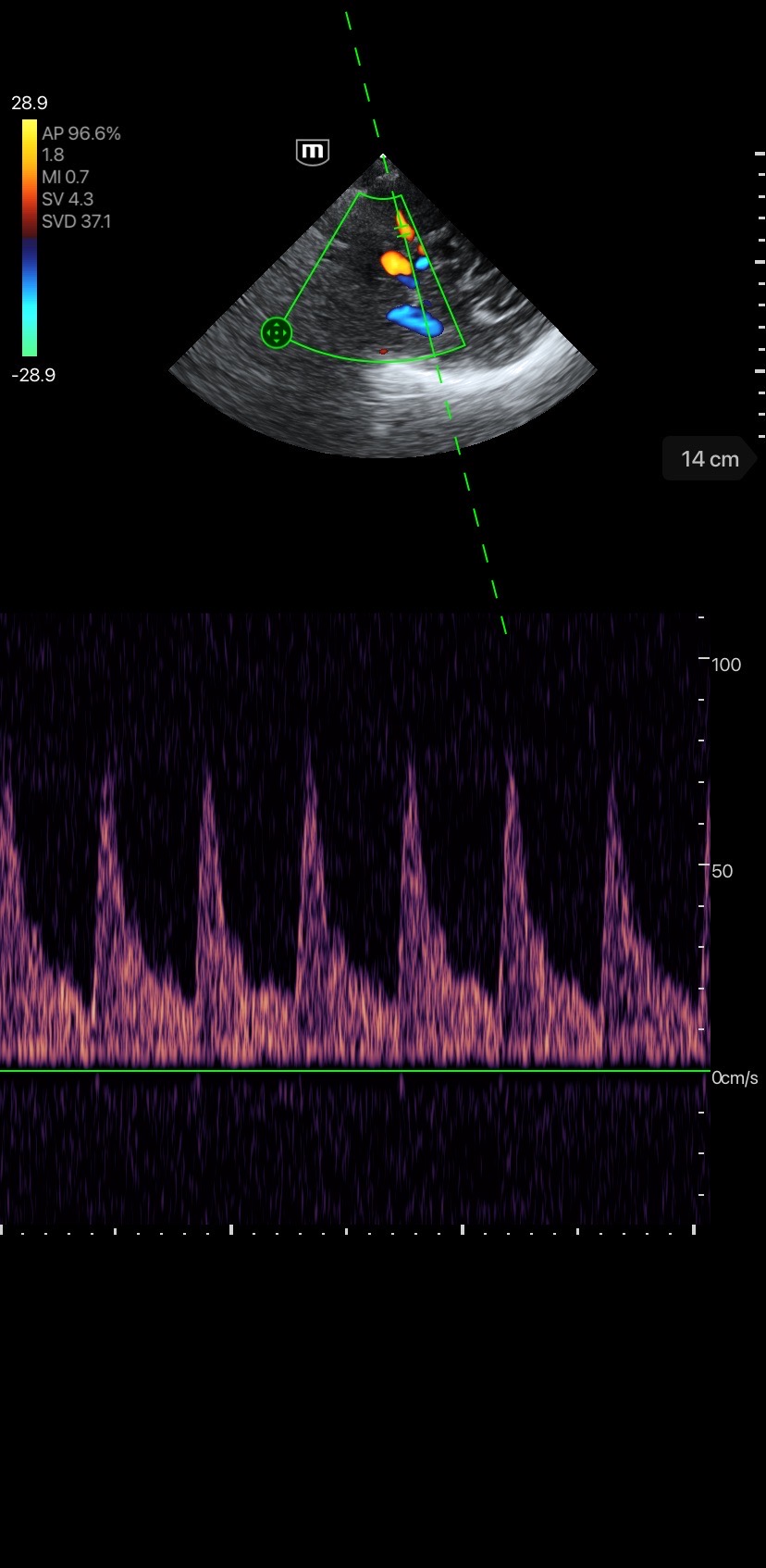Click the 0cm/s baseline label
Viewport: 766px width, 1568px height.
[735, 1078]
